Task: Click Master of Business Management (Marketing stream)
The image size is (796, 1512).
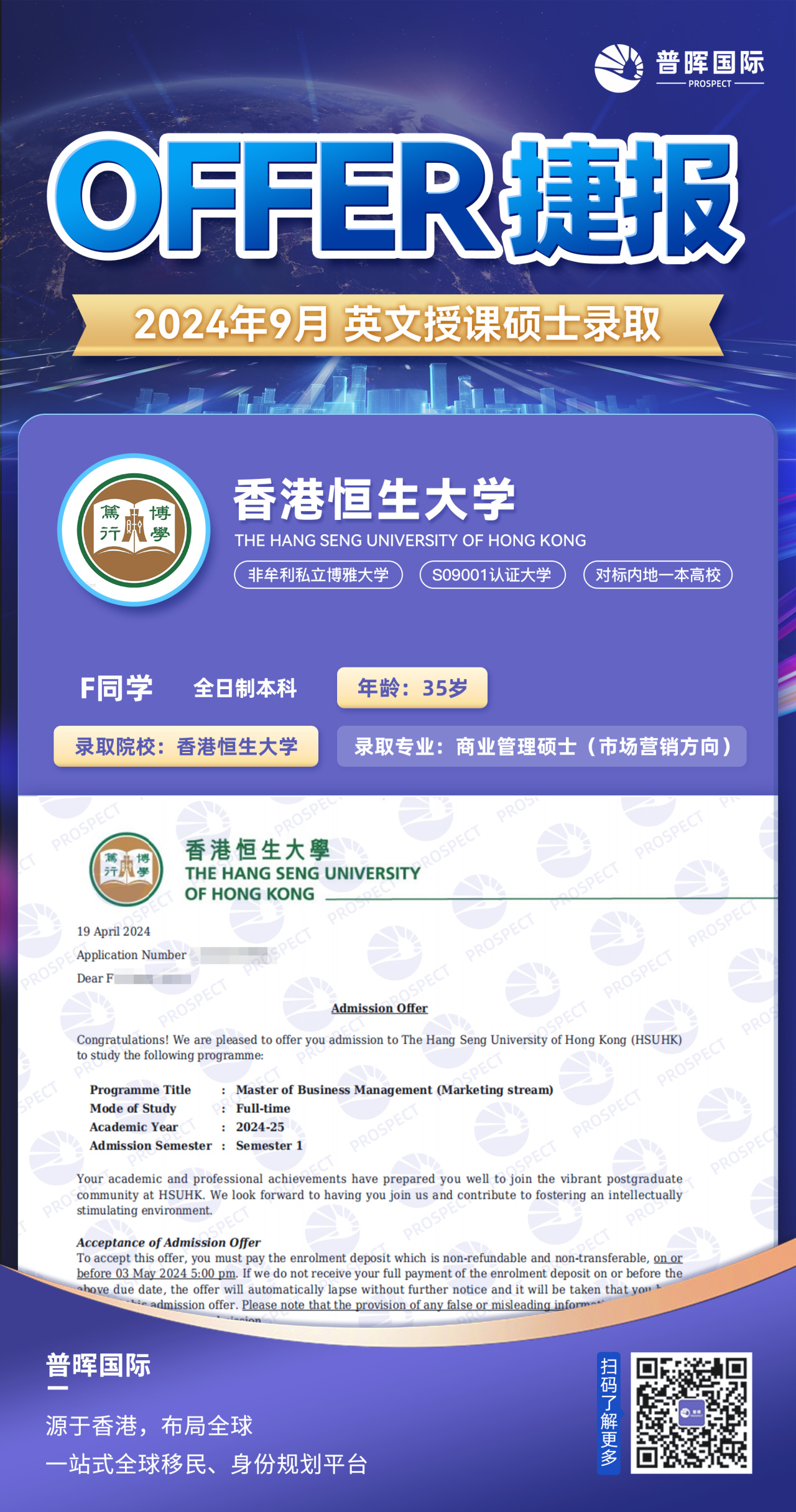Action: click(394, 1090)
